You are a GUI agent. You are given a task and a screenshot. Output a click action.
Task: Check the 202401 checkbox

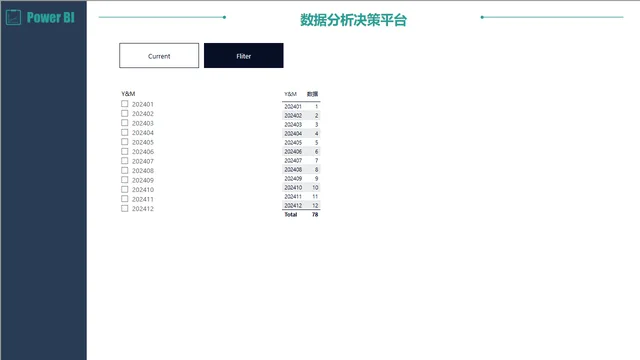pyautogui.click(x=124, y=104)
